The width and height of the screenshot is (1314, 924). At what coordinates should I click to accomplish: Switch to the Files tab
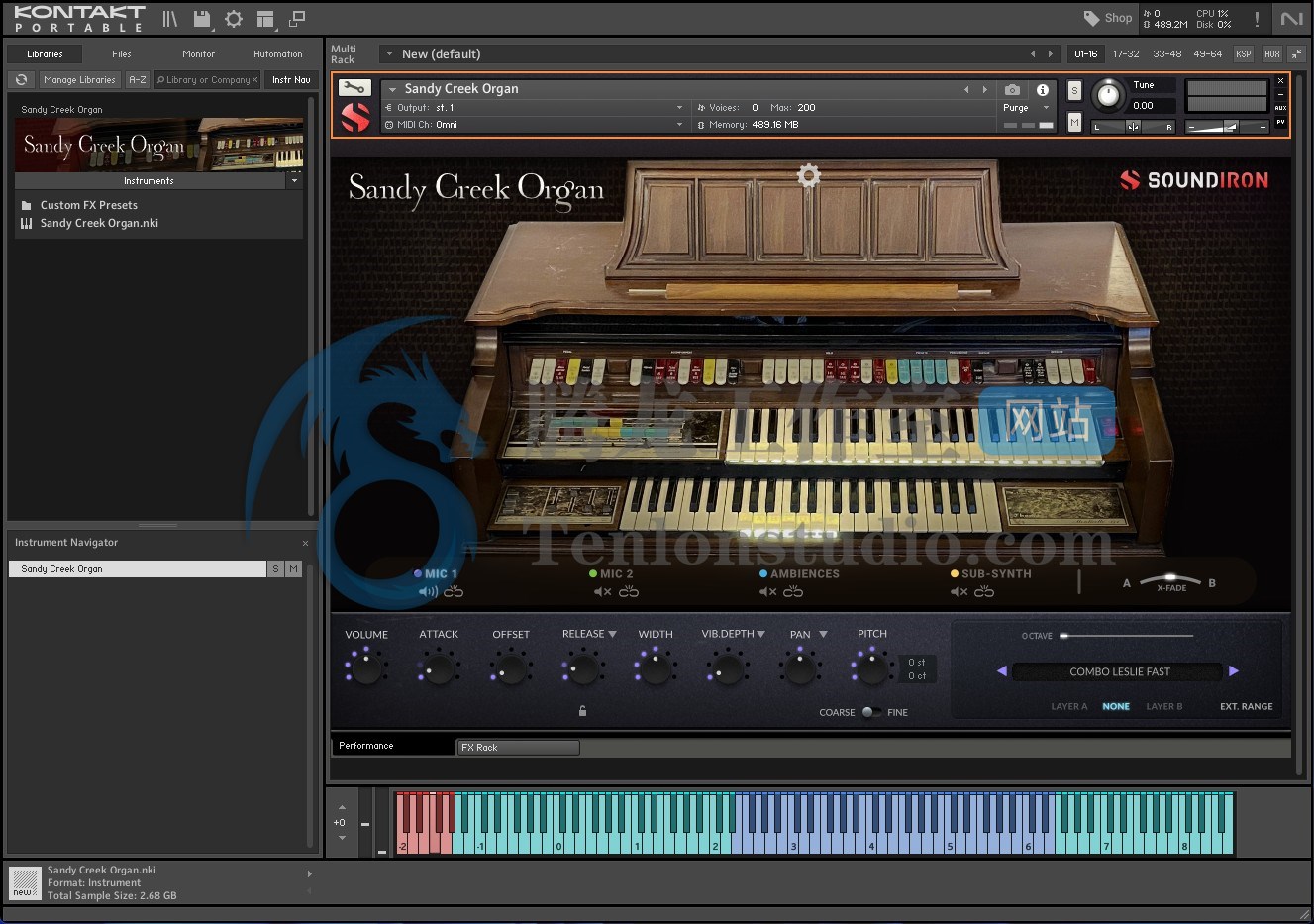[122, 54]
